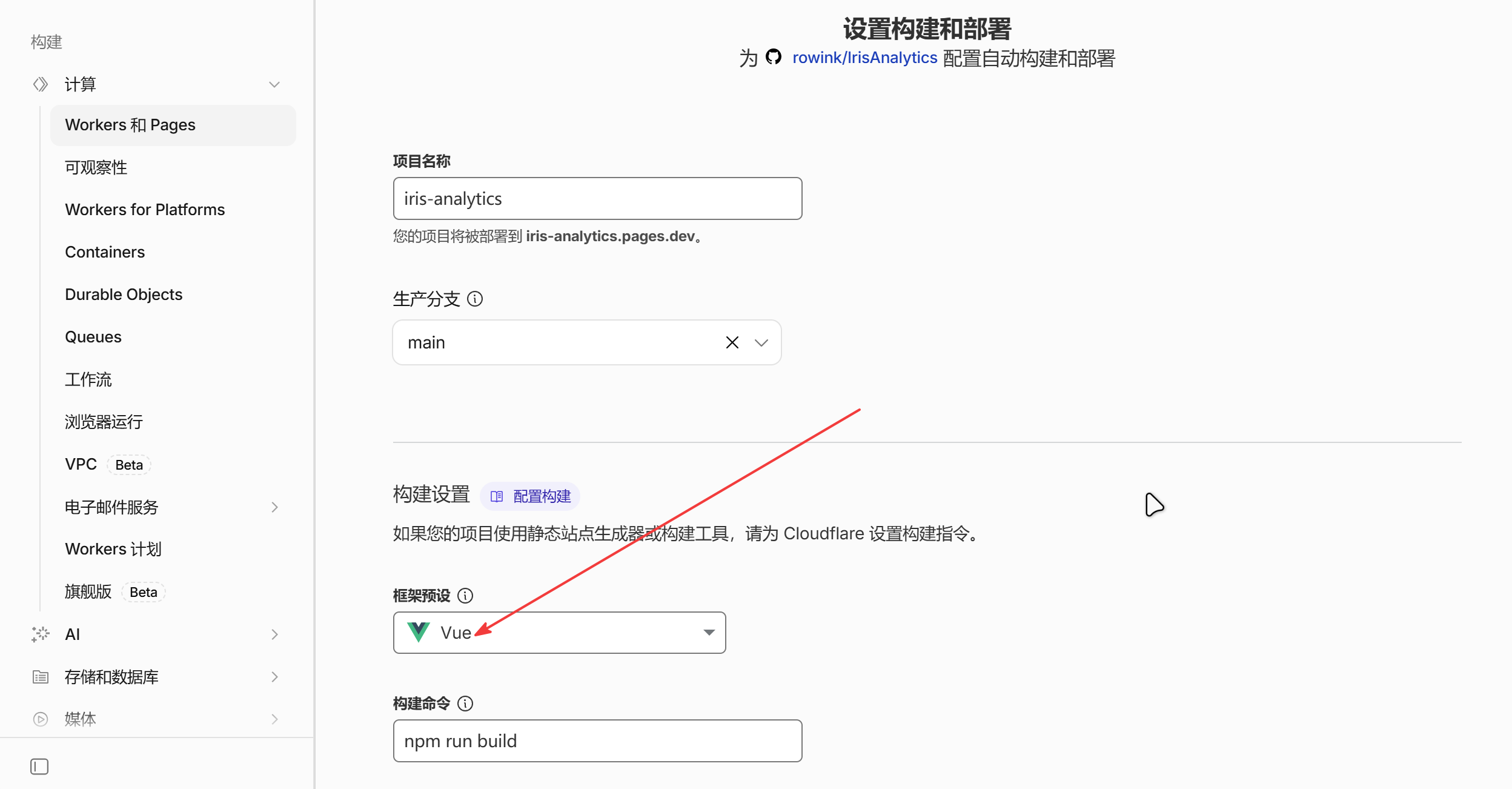This screenshot has height=789, width=1512.
Task: Toggle sidebar collapse icon at bottom
Action: tap(39, 767)
